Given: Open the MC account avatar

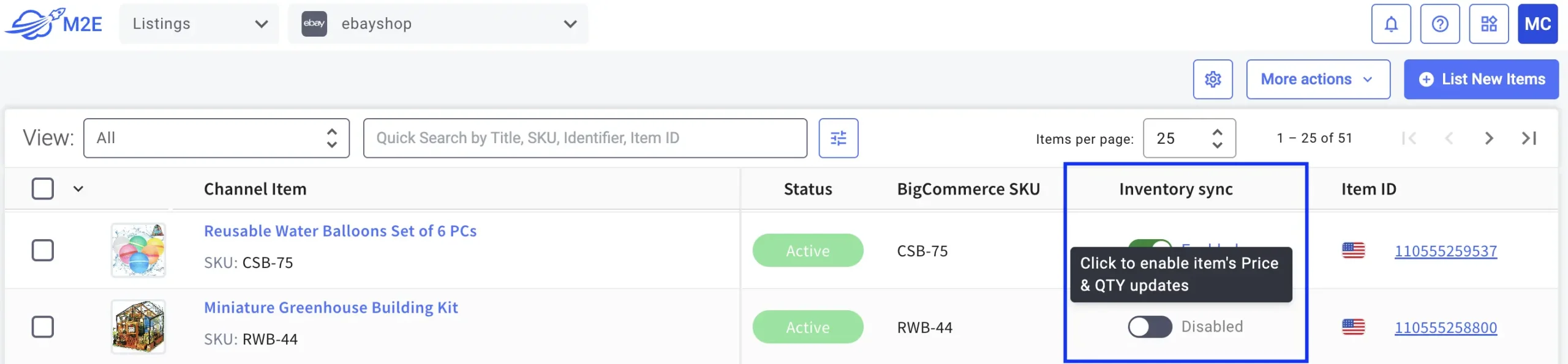Looking at the screenshot, I should coord(1538,24).
